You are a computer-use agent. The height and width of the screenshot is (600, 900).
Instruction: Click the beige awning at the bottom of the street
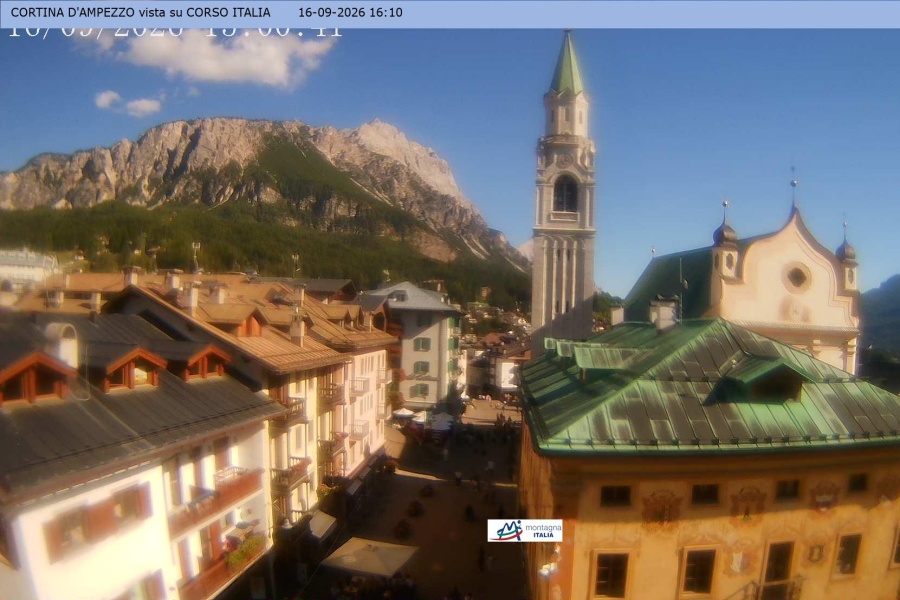(x=368, y=556)
